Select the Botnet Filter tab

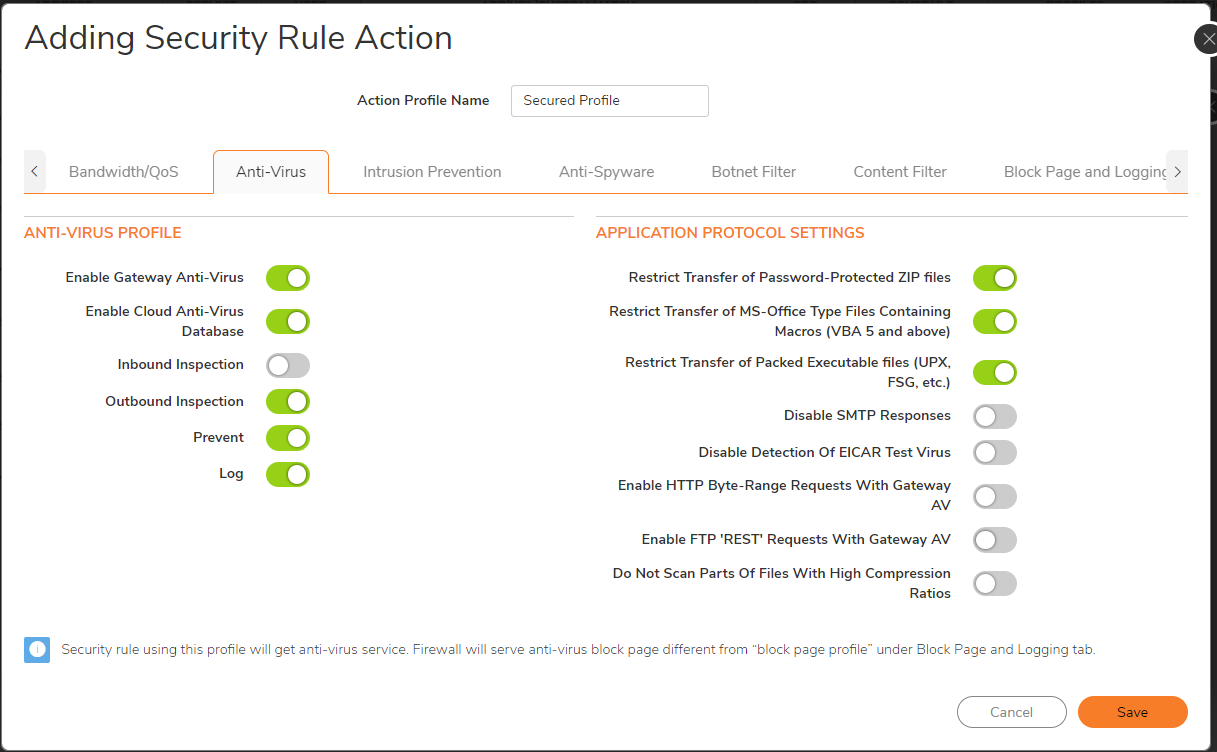tap(753, 171)
